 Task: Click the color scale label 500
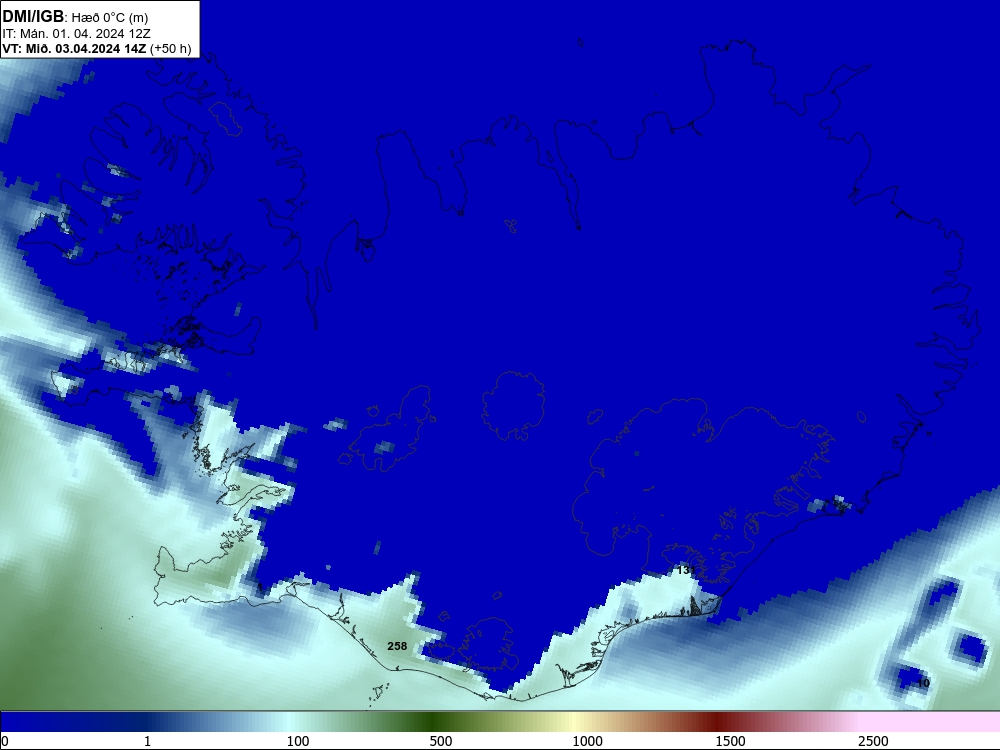coord(441,741)
